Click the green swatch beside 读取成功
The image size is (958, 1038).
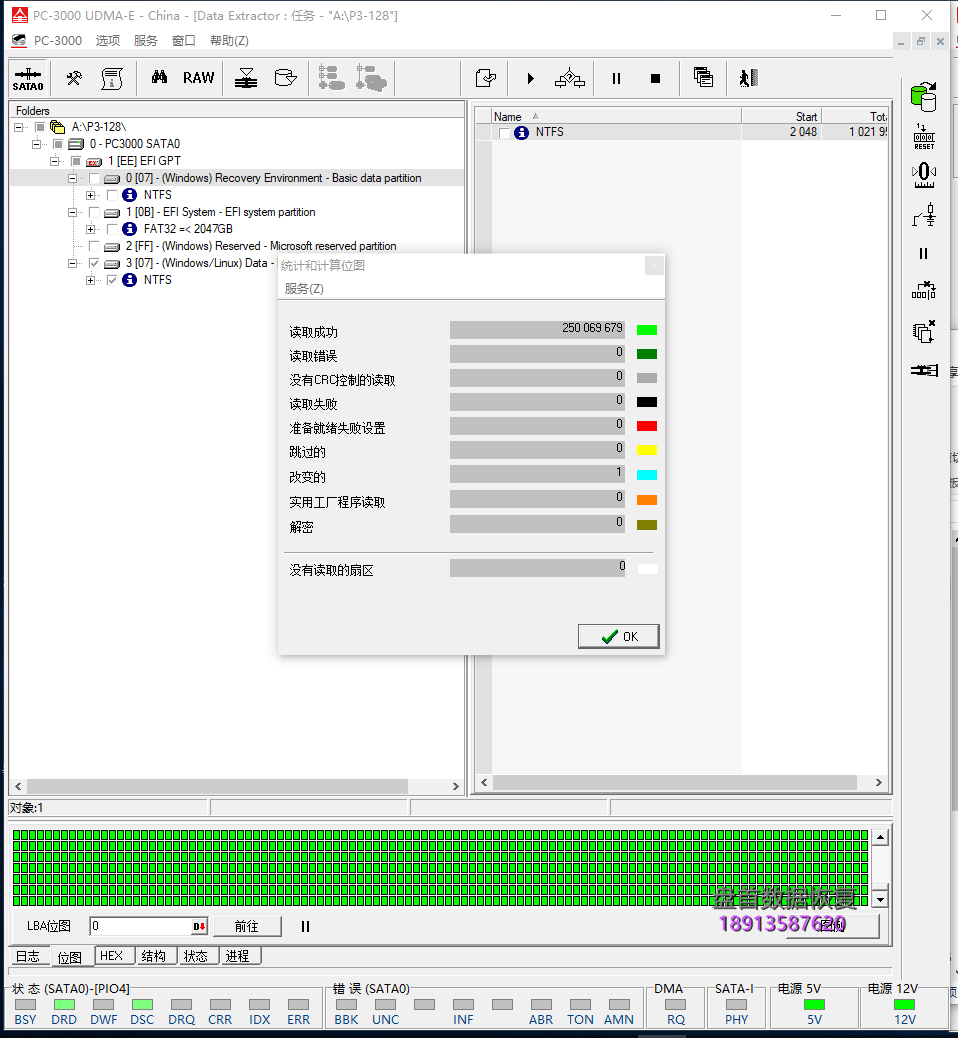[646, 328]
